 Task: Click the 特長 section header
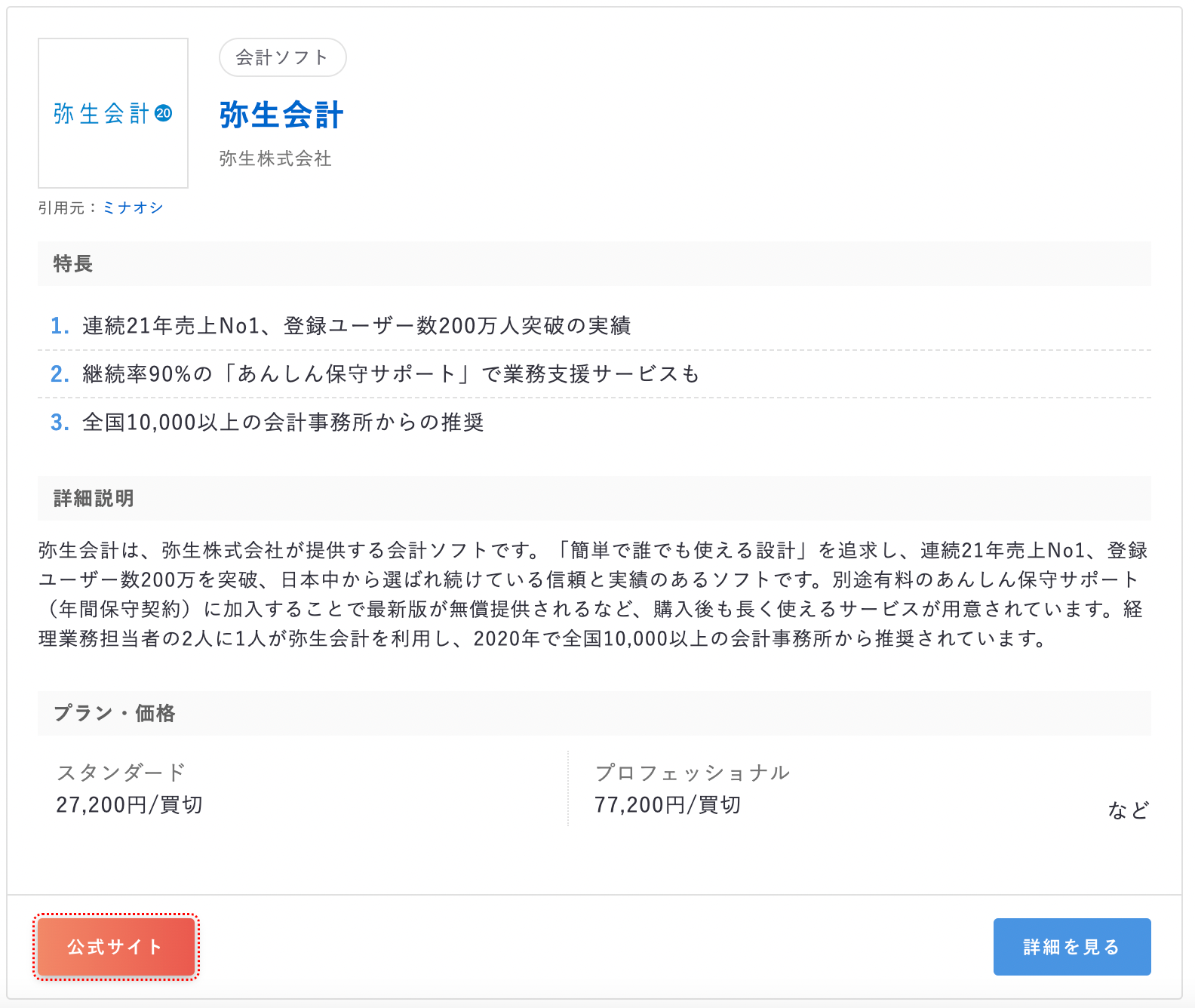point(73,263)
